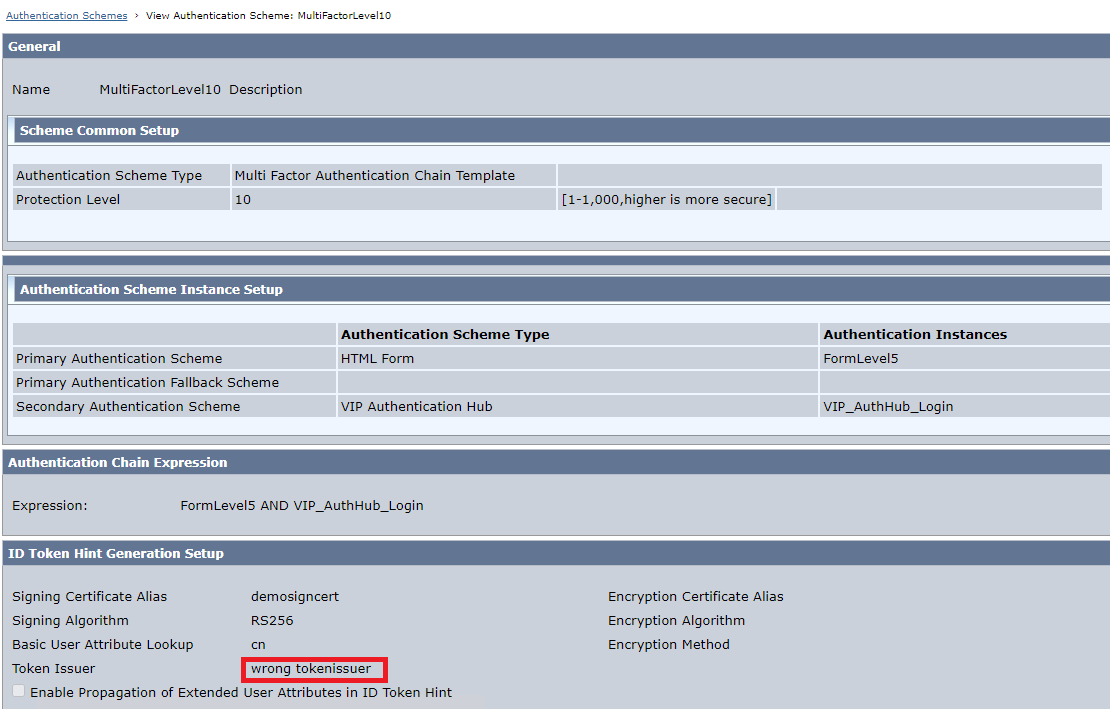Open the Authentication Schemes breadcrumb link
The height and width of the screenshot is (709, 1110).
point(67,16)
